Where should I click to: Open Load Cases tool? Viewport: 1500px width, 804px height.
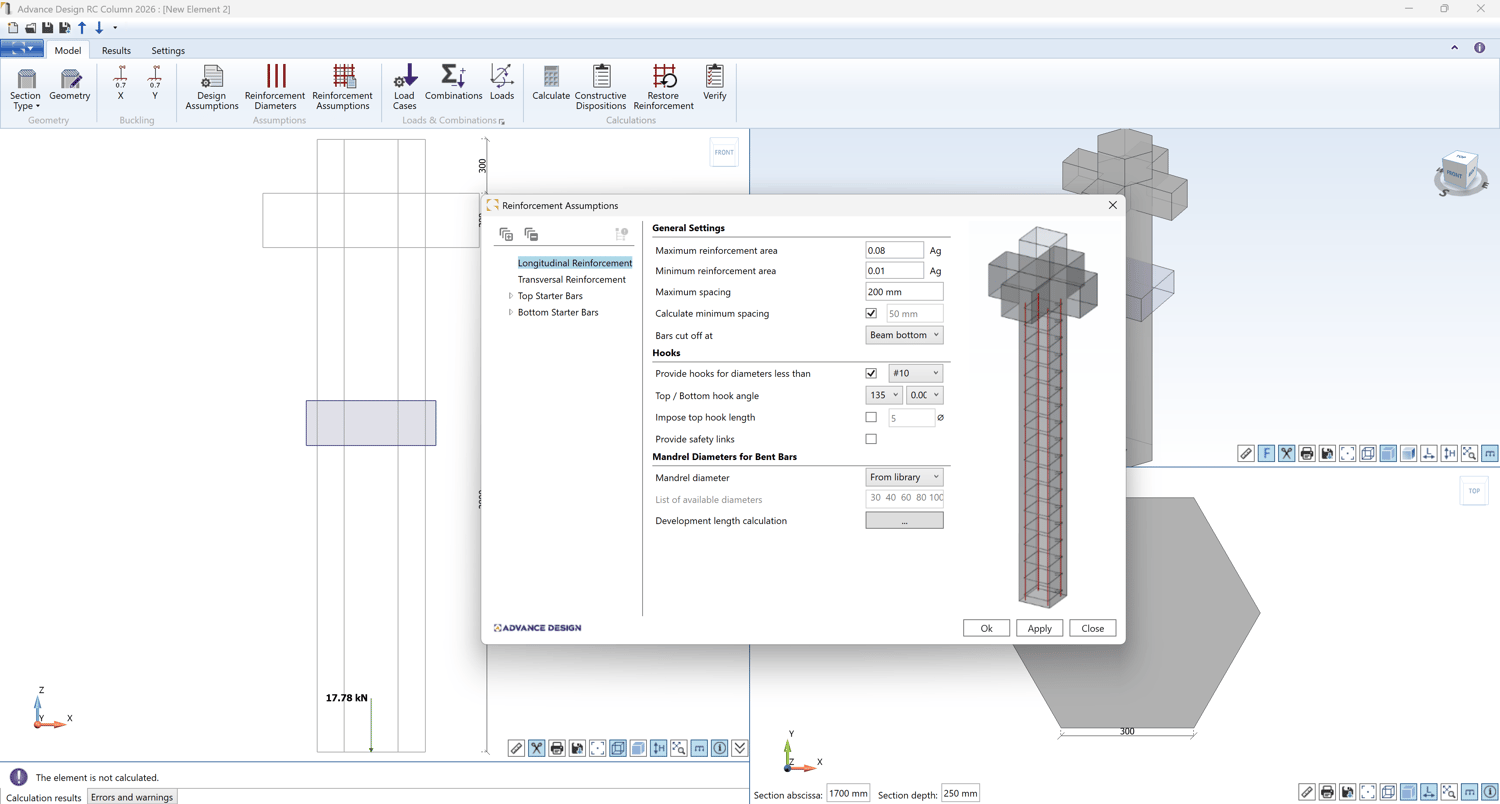coord(405,86)
